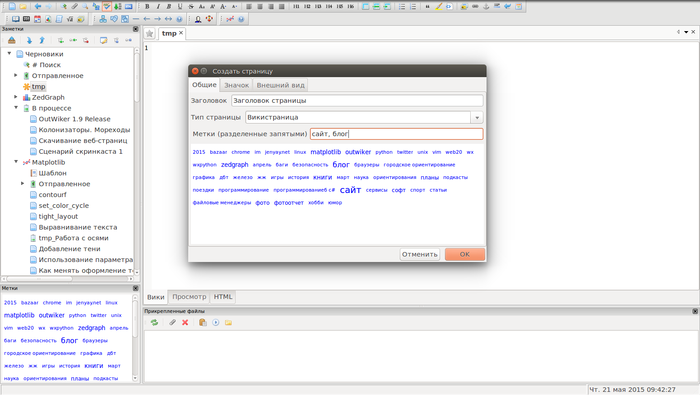Click the anchor icon in the toolbar
Screen dimensions: 700x395
point(486,7)
